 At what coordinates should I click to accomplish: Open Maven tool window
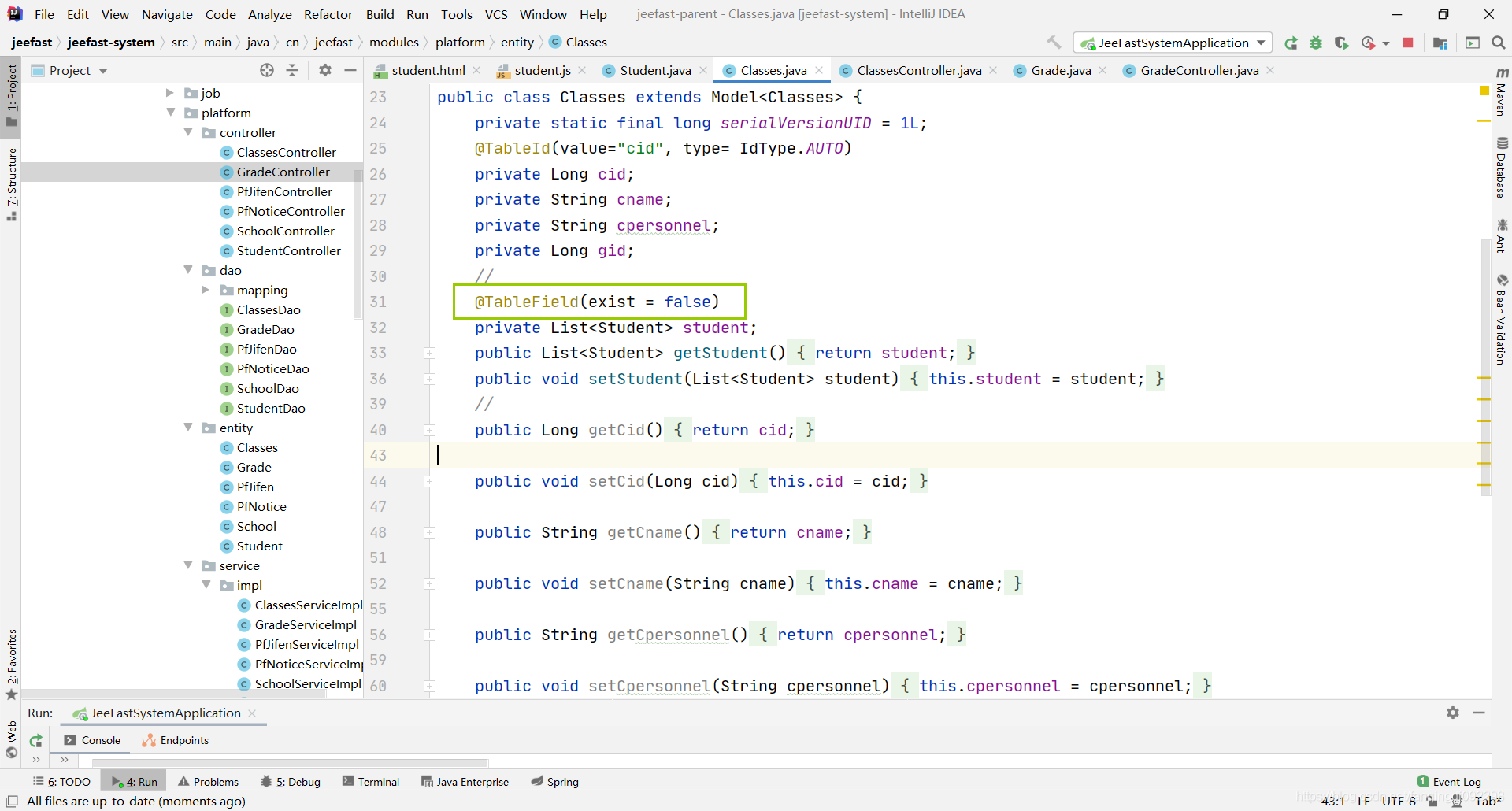point(1502,91)
